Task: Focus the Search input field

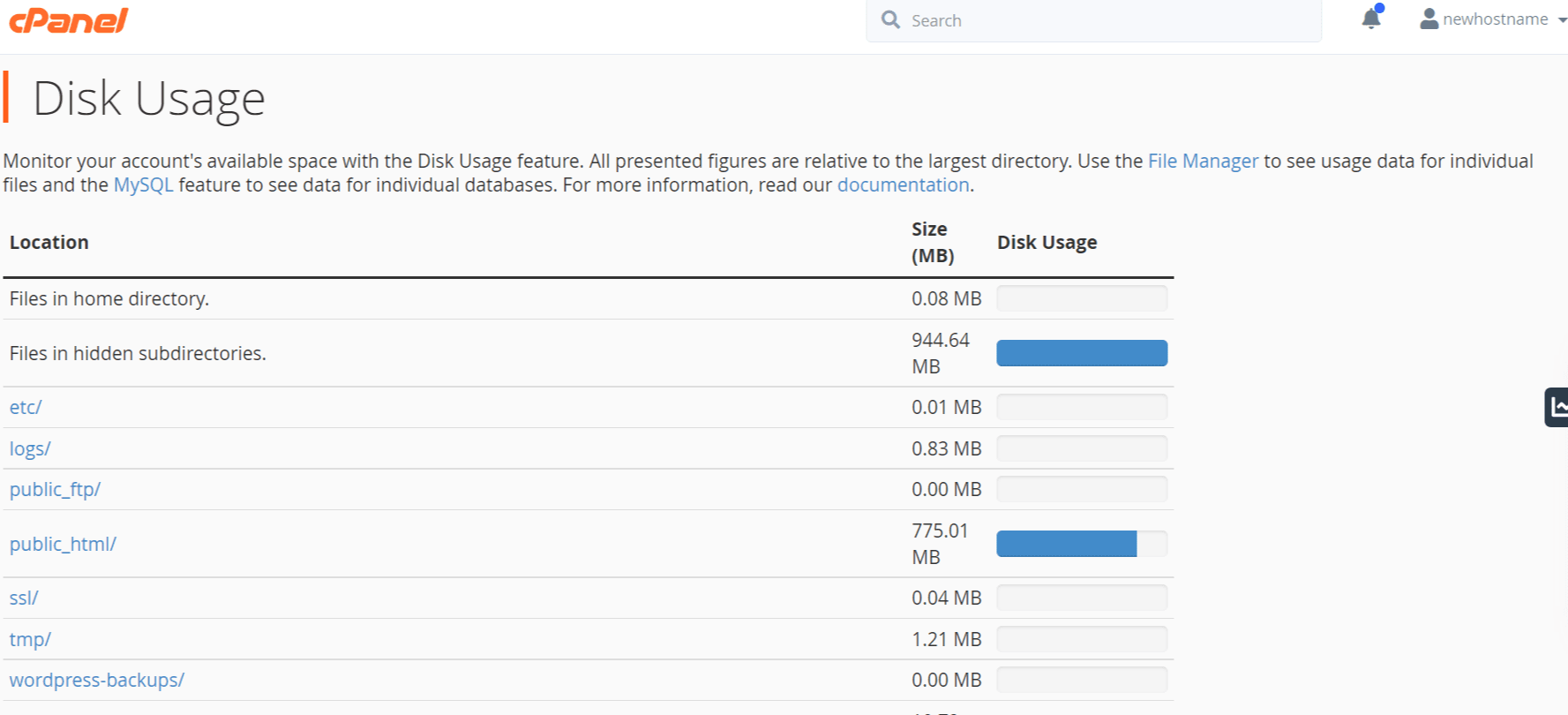Action: click(x=1094, y=19)
